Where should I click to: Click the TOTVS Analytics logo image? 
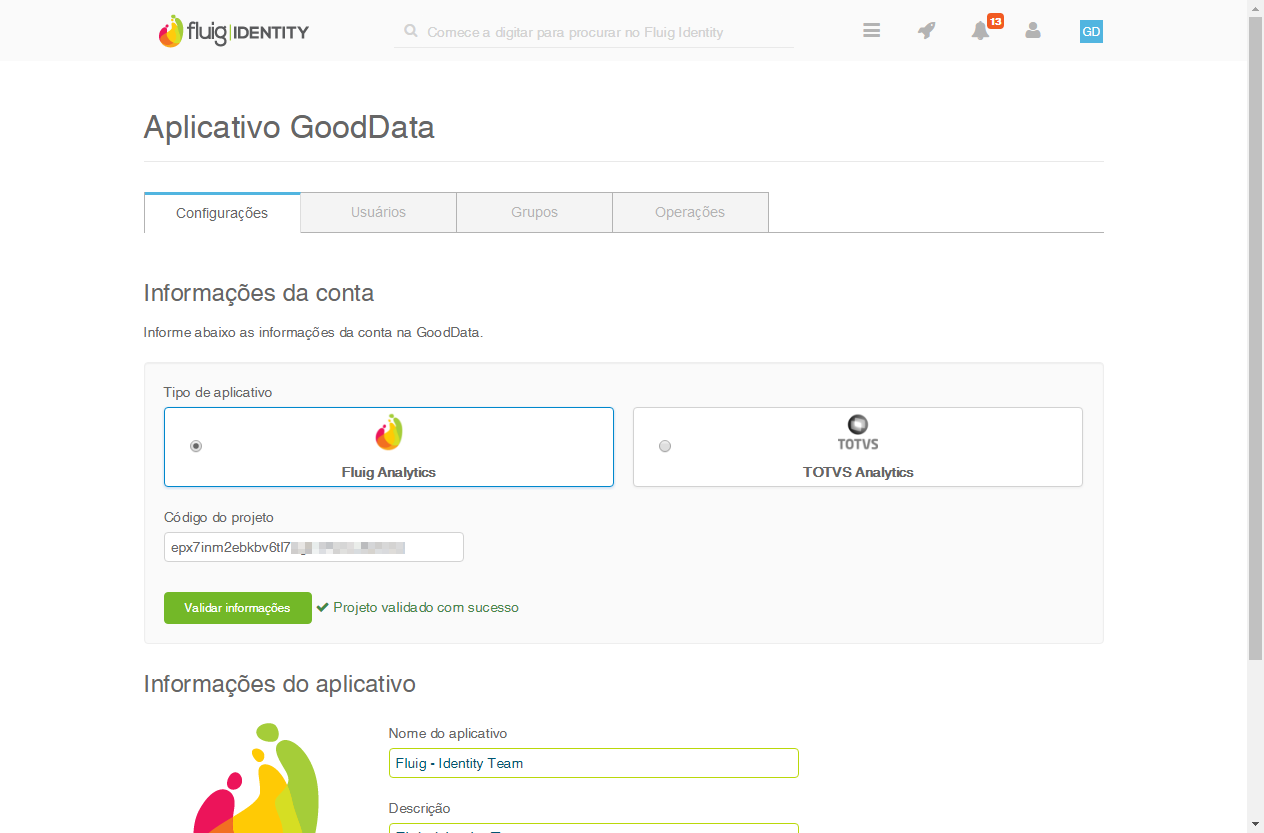click(x=858, y=433)
